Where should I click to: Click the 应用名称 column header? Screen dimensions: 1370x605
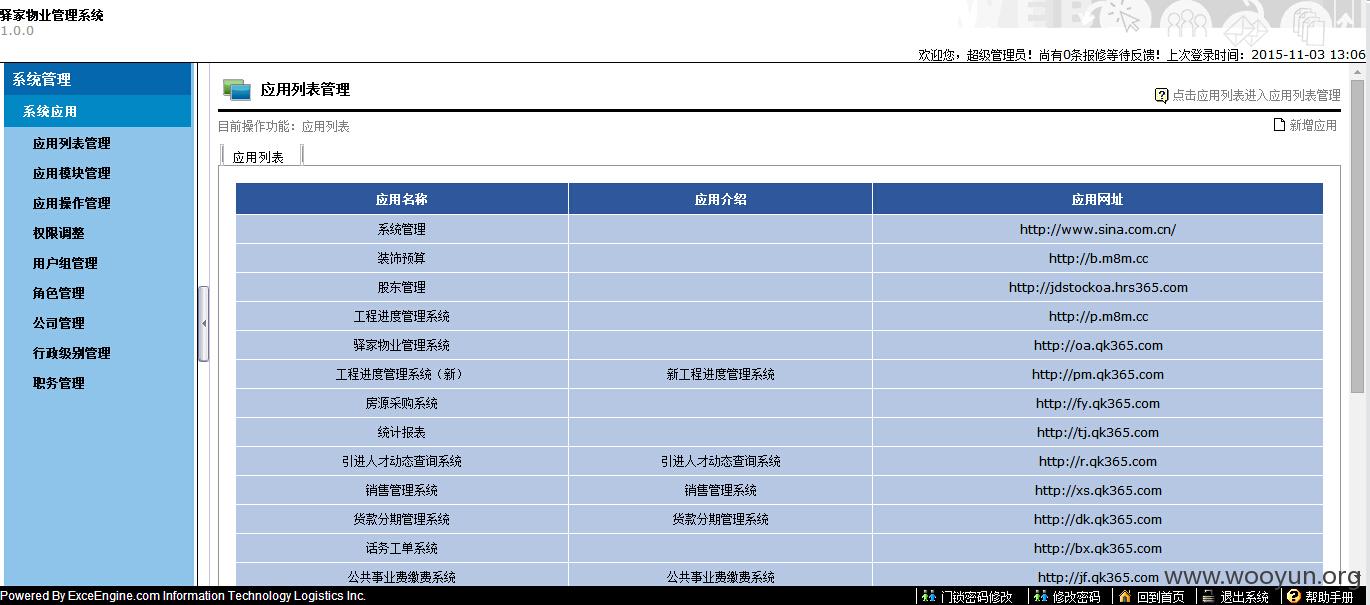click(x=402, y=199)
